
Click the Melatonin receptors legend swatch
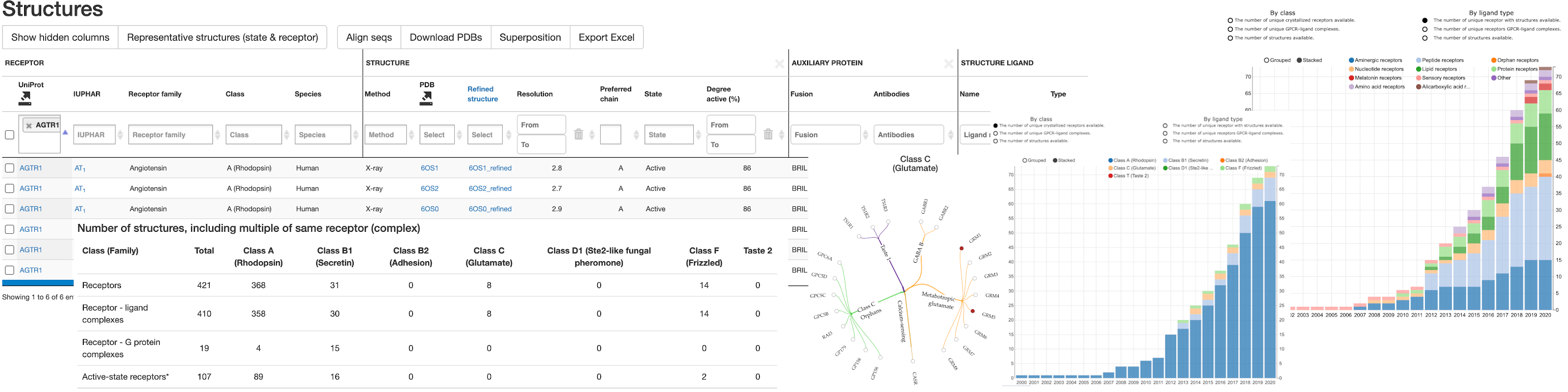pyautogui.click(x=1351, y=78)
